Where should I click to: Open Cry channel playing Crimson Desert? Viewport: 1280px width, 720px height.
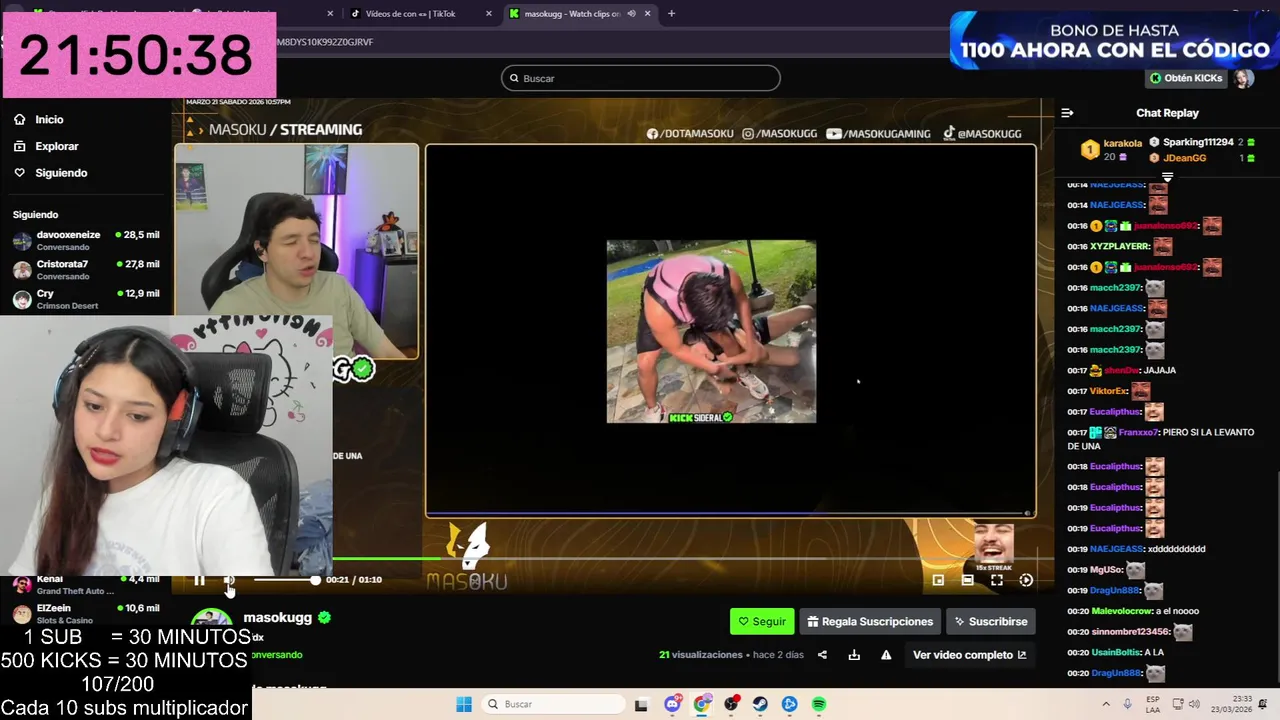pos(86,298)
